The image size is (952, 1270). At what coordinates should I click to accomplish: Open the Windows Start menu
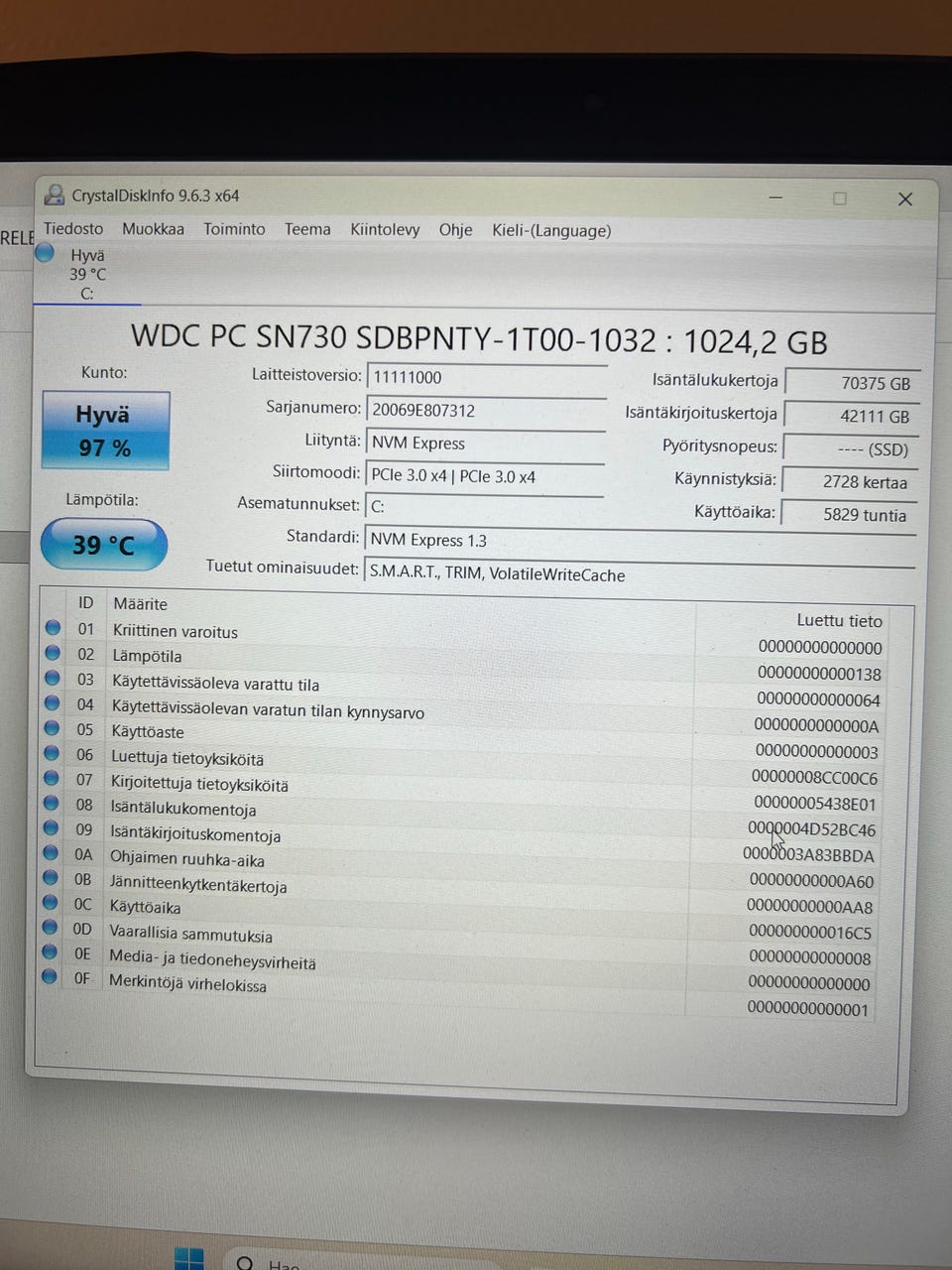189,1258
